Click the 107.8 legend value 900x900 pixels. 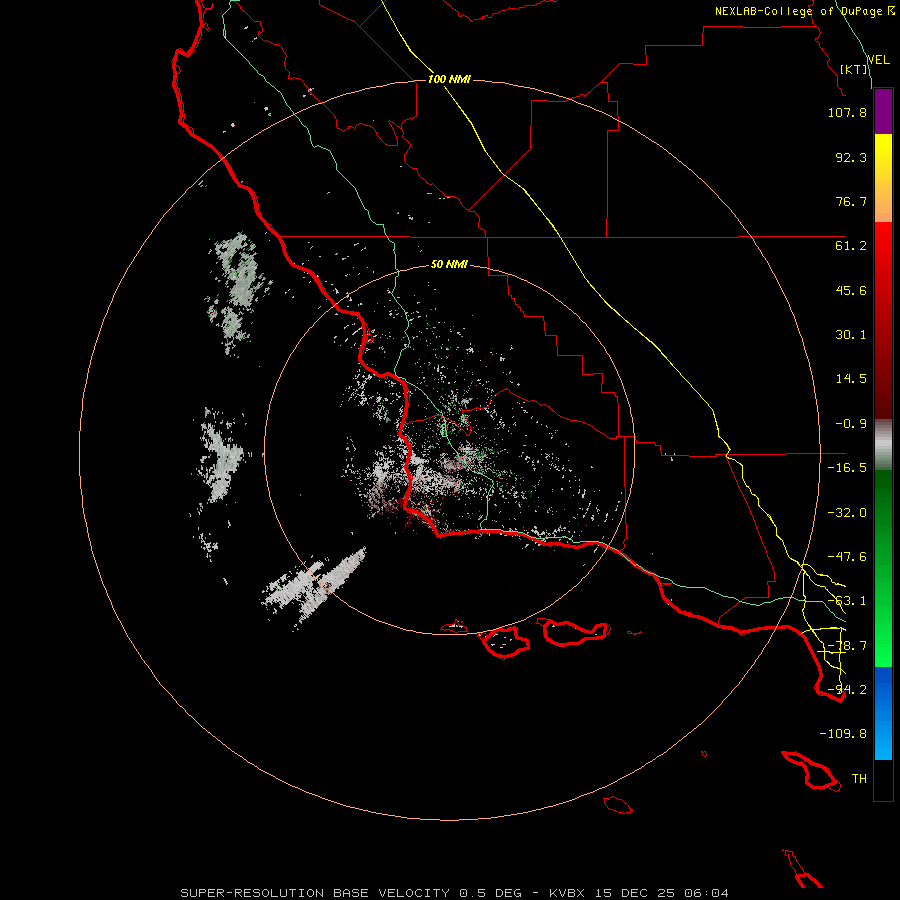[x=847, y=112]
